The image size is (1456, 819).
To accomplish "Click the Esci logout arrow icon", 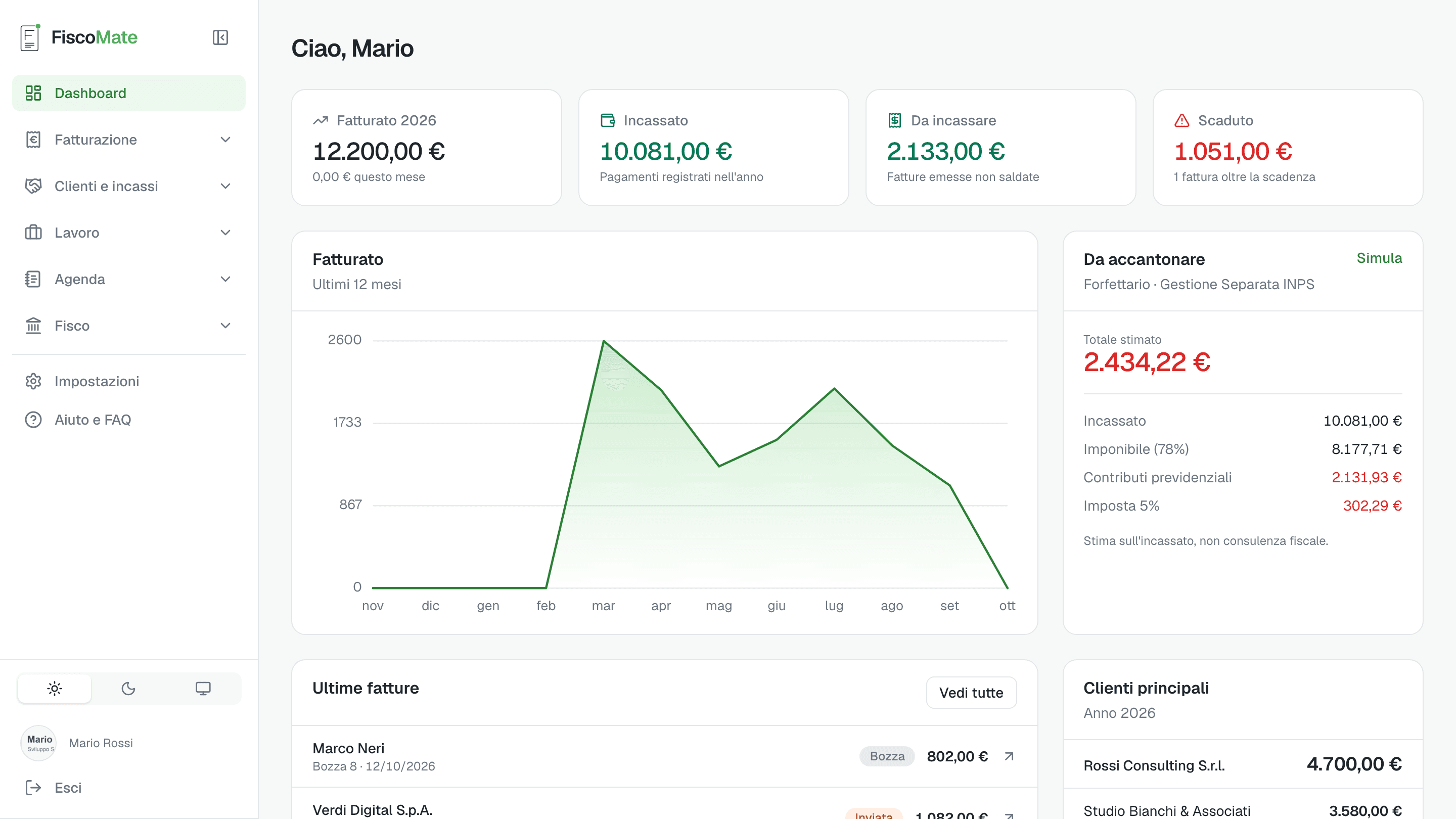I will pos(33,788).
